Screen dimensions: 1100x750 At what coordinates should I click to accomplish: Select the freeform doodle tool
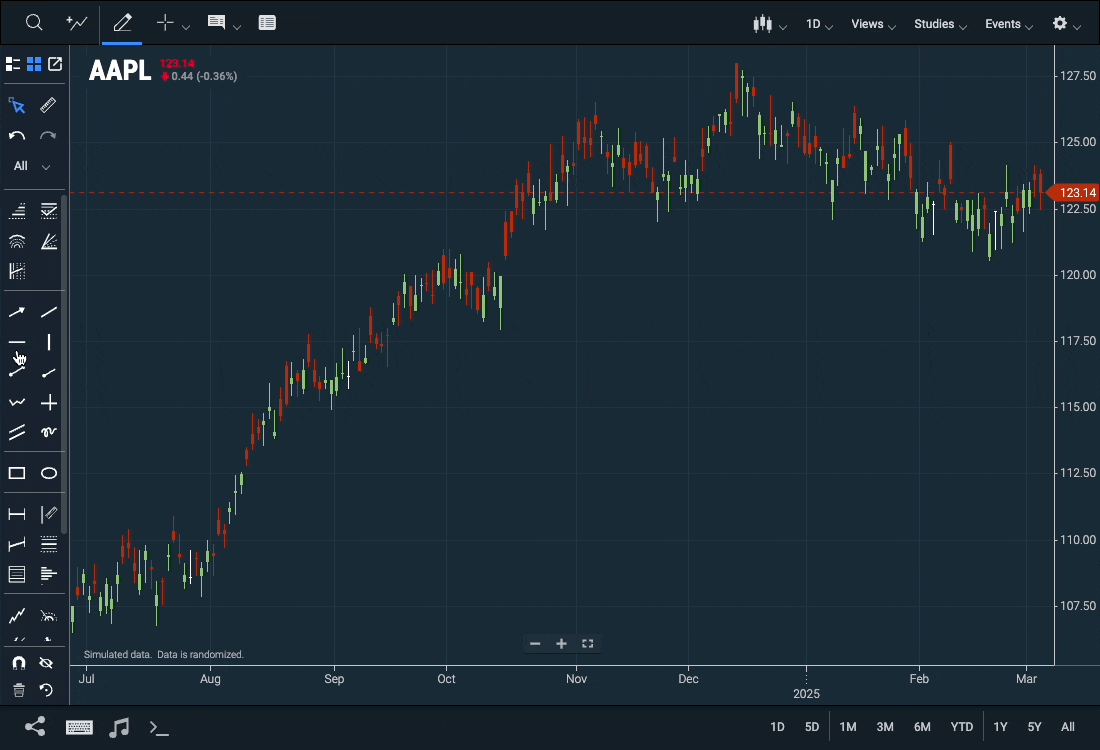point(48,432)
